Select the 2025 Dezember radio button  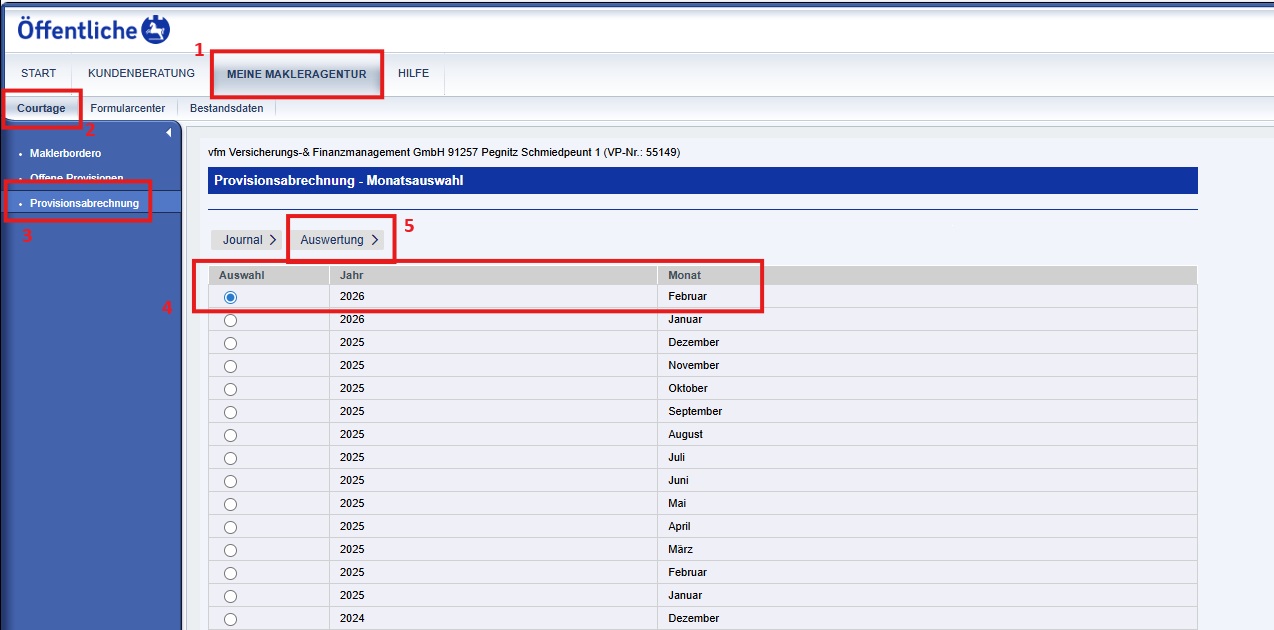click(x=231, y=343)
